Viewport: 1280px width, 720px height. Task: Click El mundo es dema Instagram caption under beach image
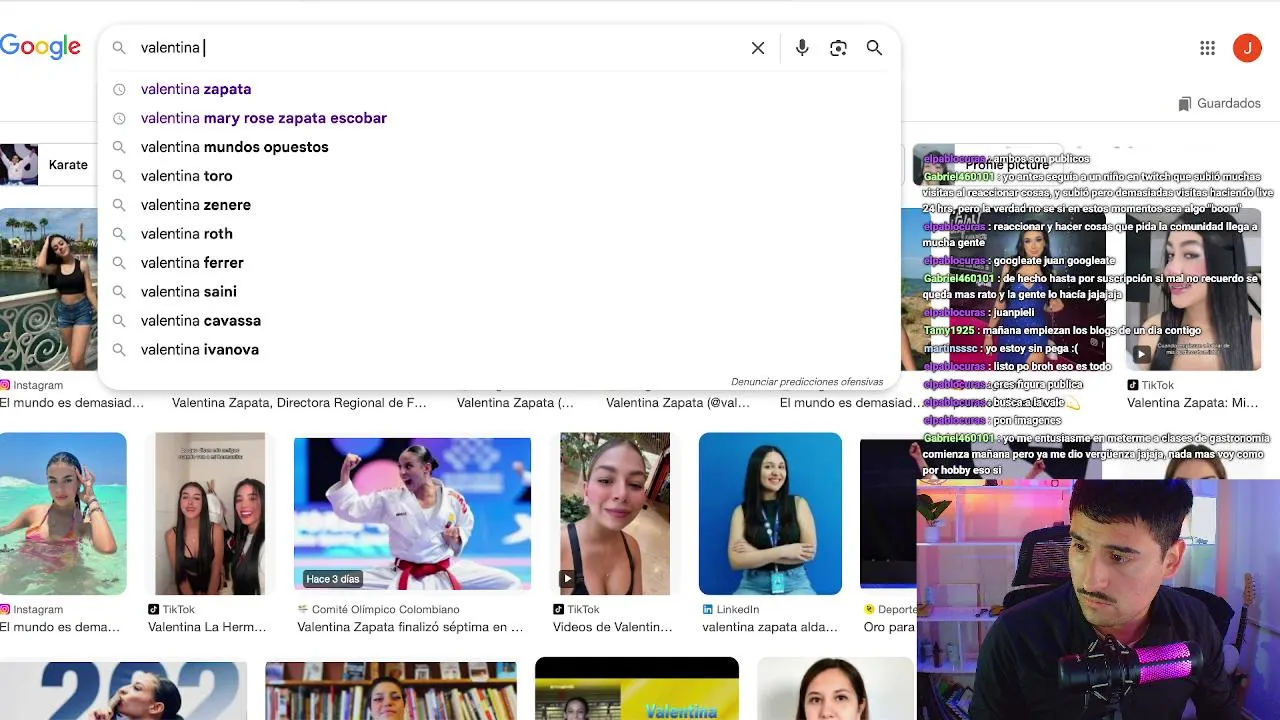point(60,627)
